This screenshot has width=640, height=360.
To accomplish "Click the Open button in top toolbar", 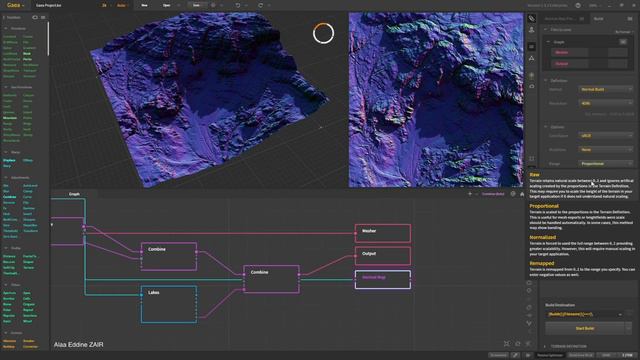I will coord(167,5).
